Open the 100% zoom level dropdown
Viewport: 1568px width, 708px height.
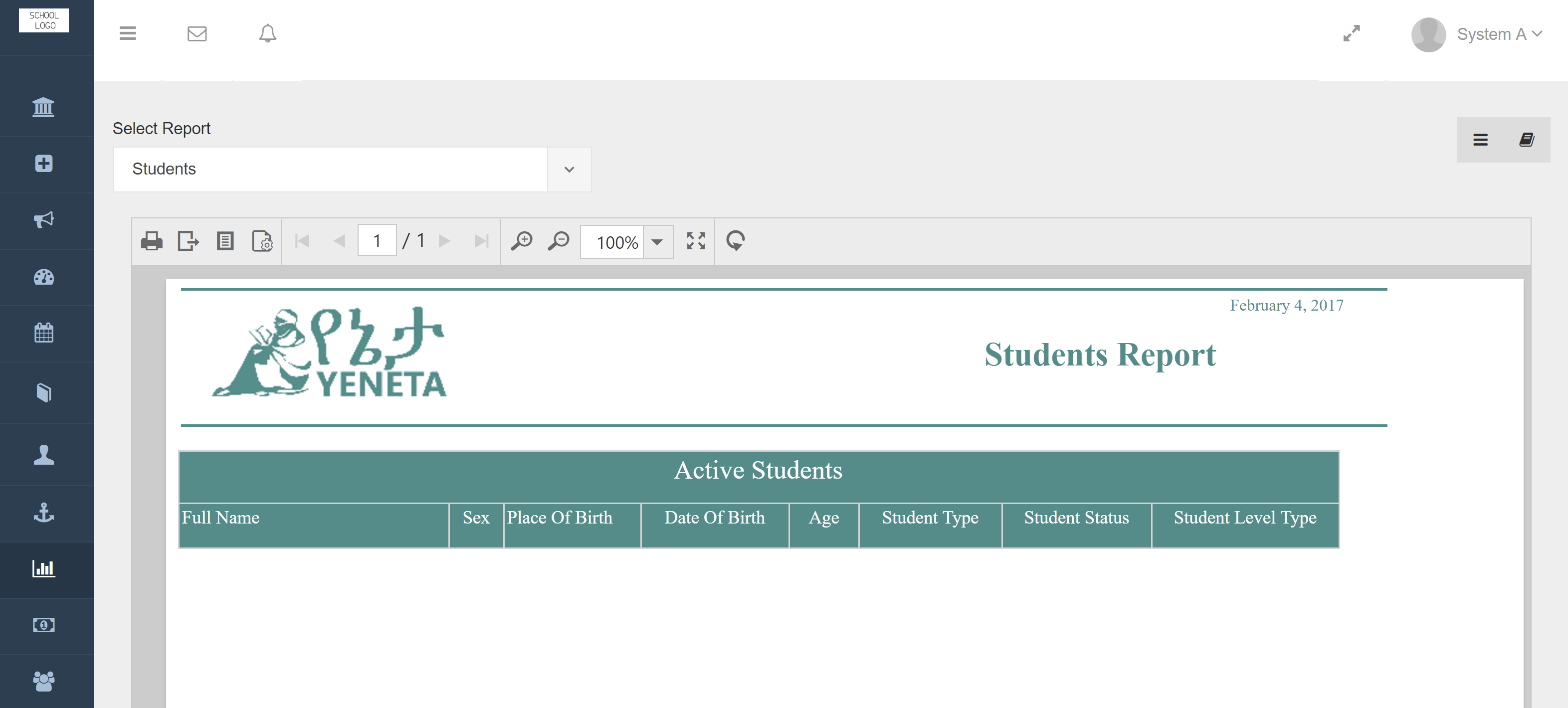[x=657, y=242]
